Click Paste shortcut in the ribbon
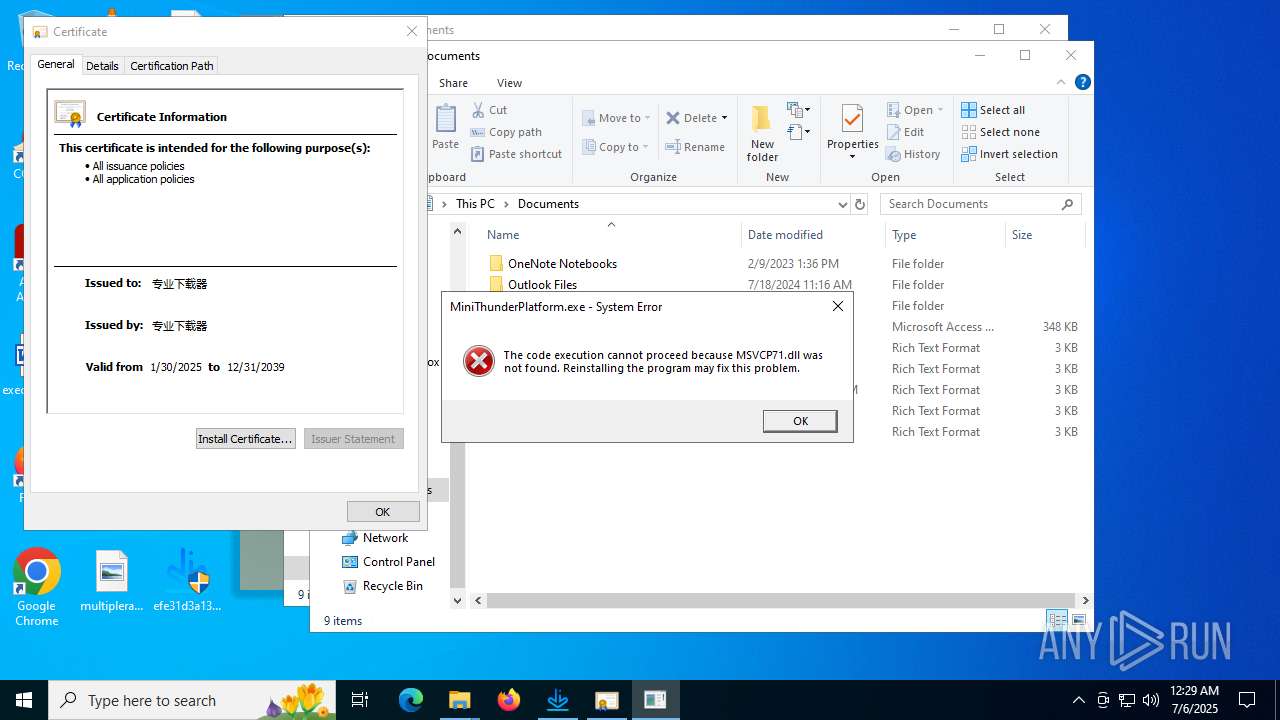Image resolution: width=1280 pixels, height=720 pixels. point(516,154)
